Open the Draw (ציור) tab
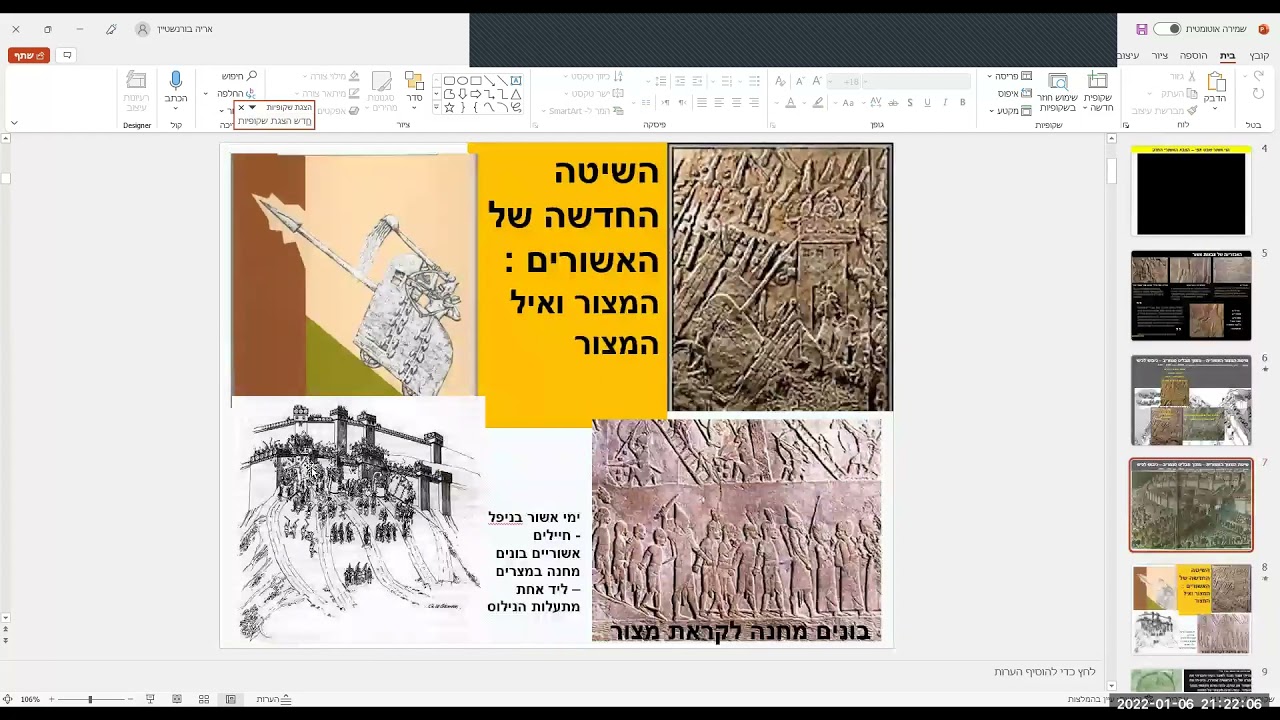 pyautogui.click(x=1160, y=55)
